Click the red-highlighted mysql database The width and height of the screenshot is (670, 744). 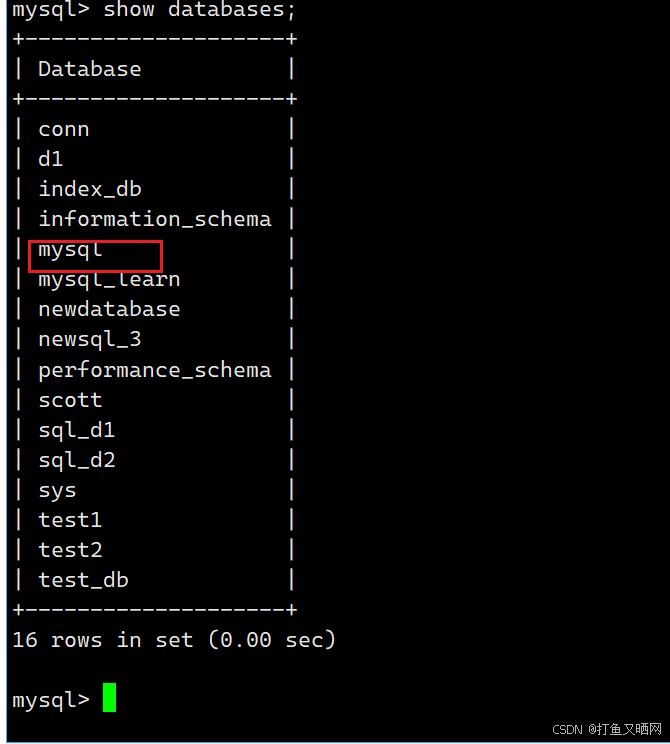70,251
